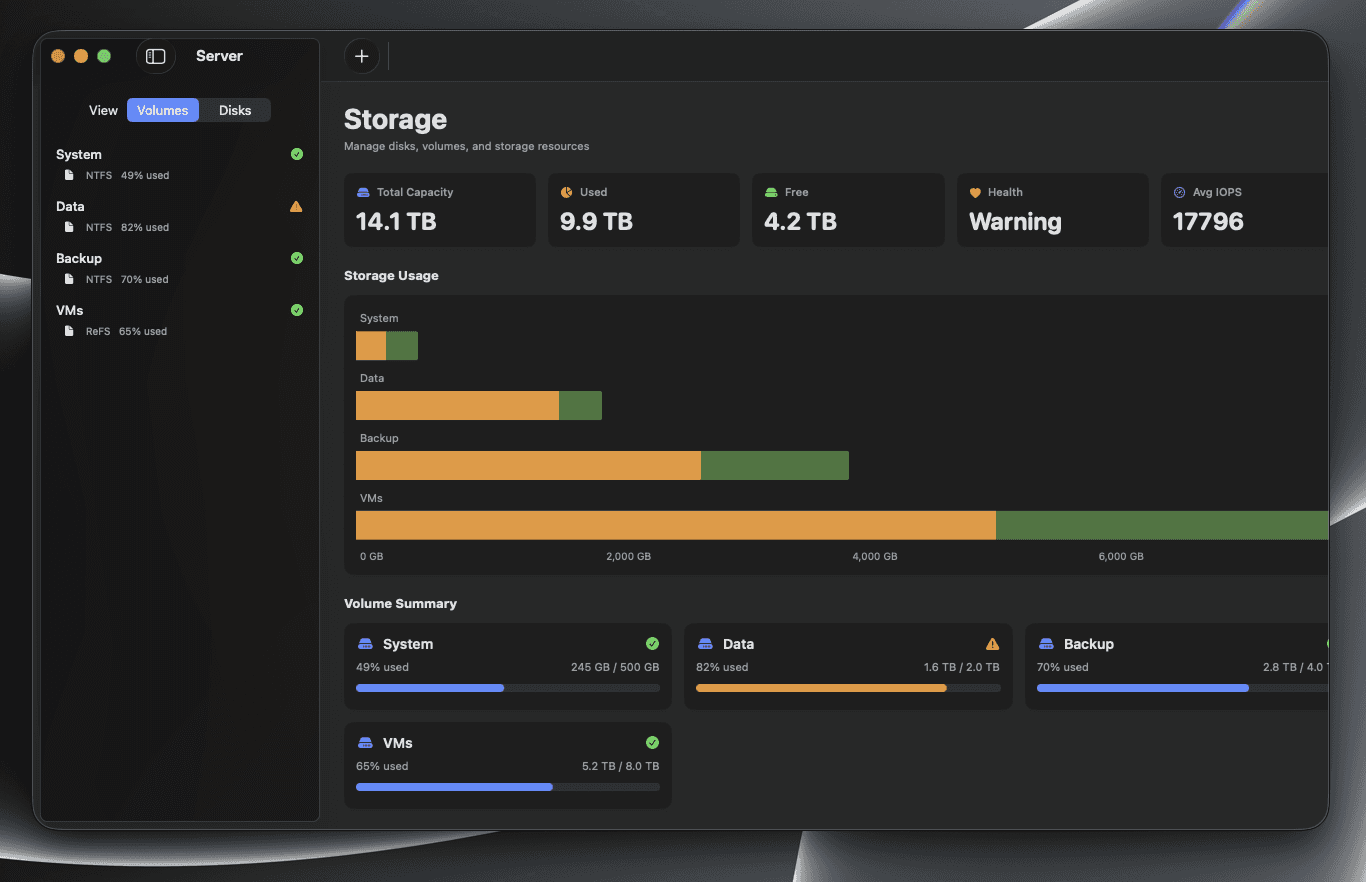The height and width of the screenshot is (882, 1366).
Task: Click the 'Volume Summary' heading
Action: pyautogui.click(x=400, y=603)
